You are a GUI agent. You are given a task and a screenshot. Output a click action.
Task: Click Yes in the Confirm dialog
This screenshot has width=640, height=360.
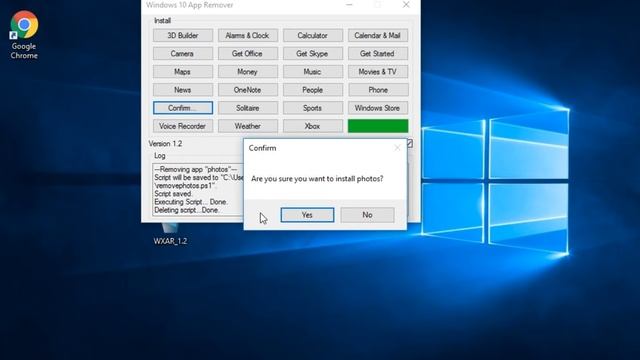[x=307, y=215]
